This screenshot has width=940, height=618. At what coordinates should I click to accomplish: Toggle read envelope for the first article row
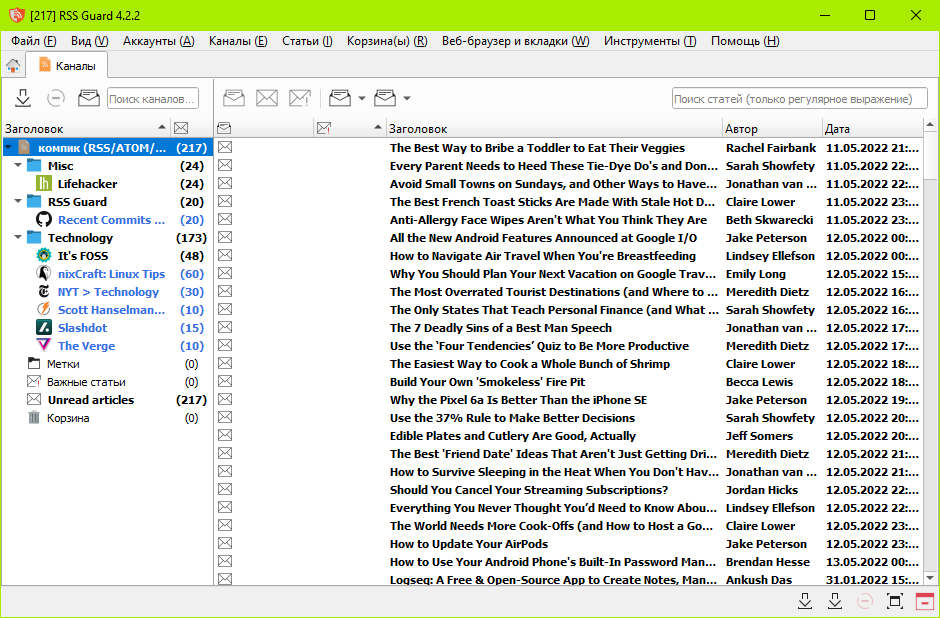click(x=225, y=148)
